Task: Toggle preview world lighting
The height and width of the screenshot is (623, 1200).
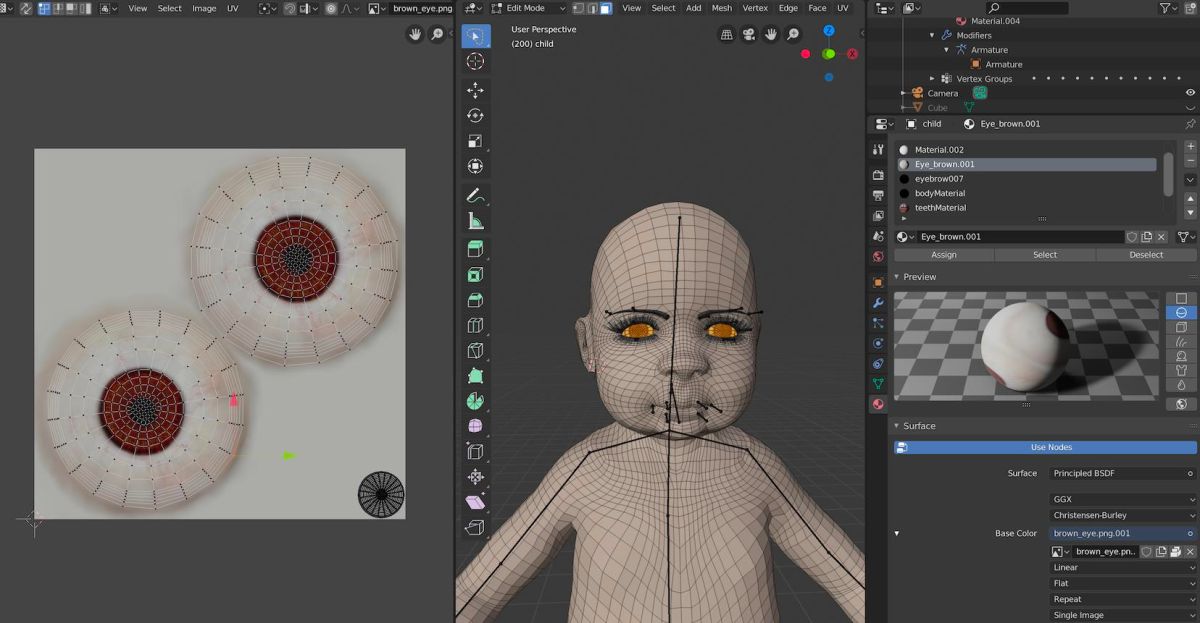Action: point(1181,404)
